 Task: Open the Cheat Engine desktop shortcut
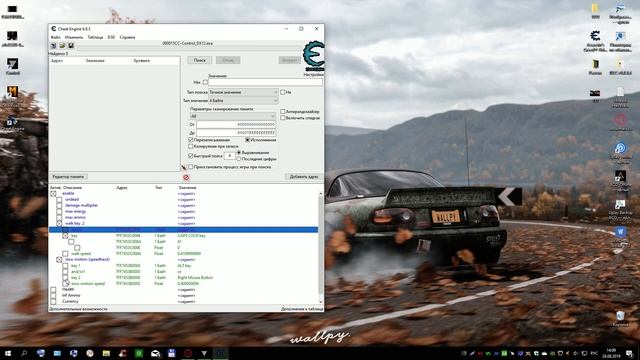[x=596, y=40]
